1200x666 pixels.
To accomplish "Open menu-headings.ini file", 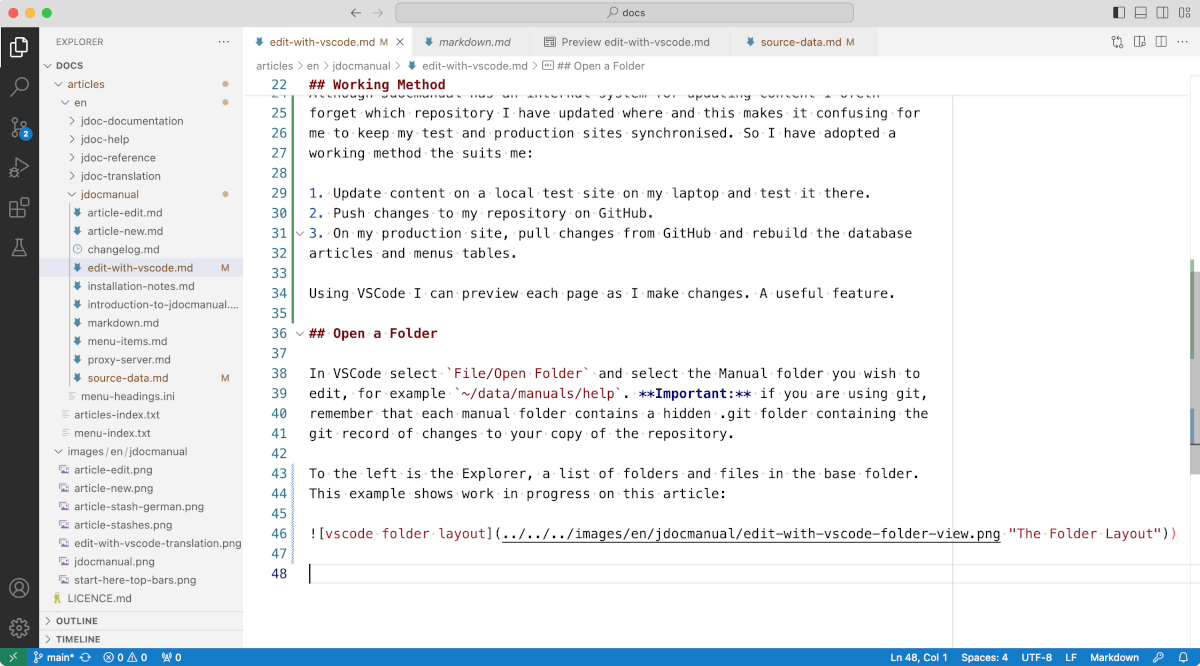I will point(127,396).
